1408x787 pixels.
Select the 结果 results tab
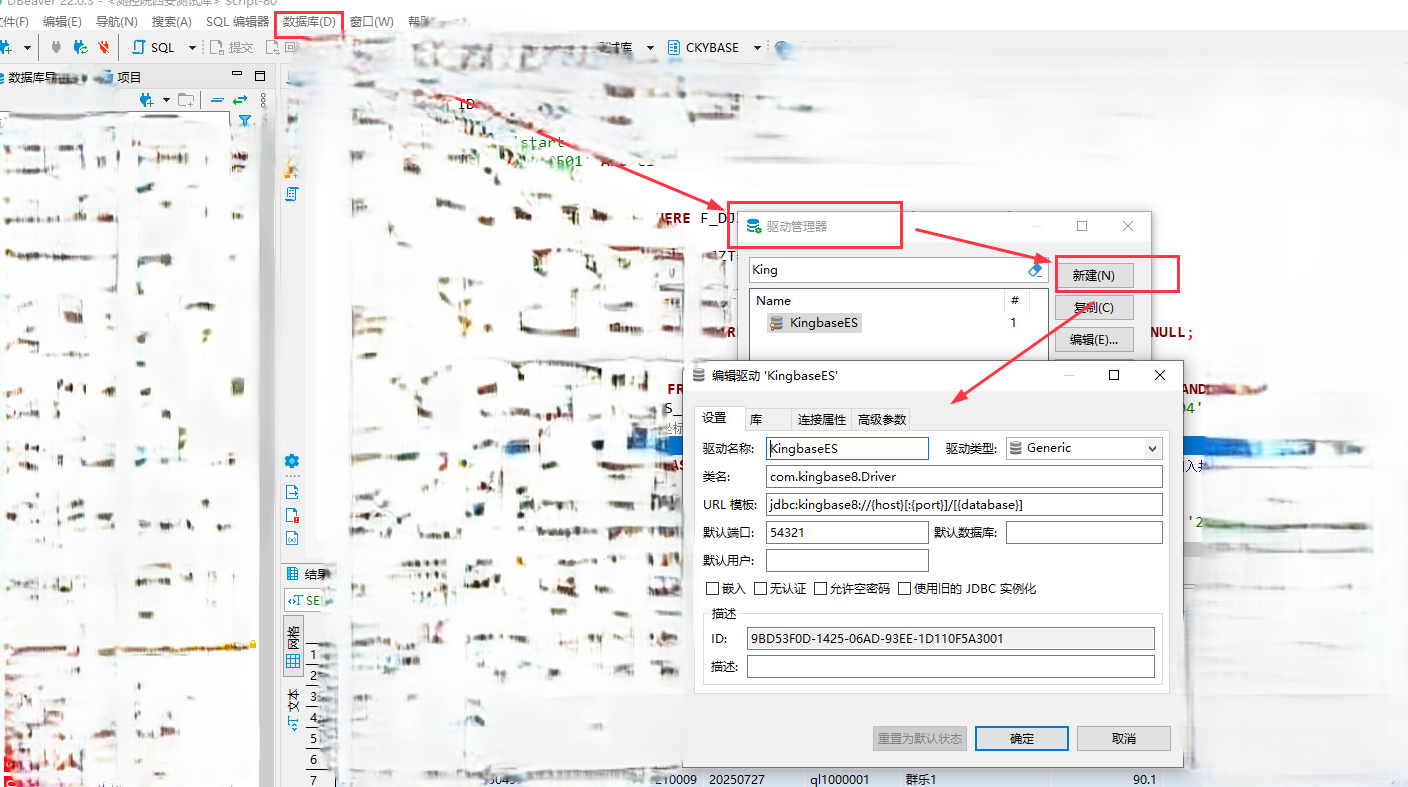(x=306, y=574)
